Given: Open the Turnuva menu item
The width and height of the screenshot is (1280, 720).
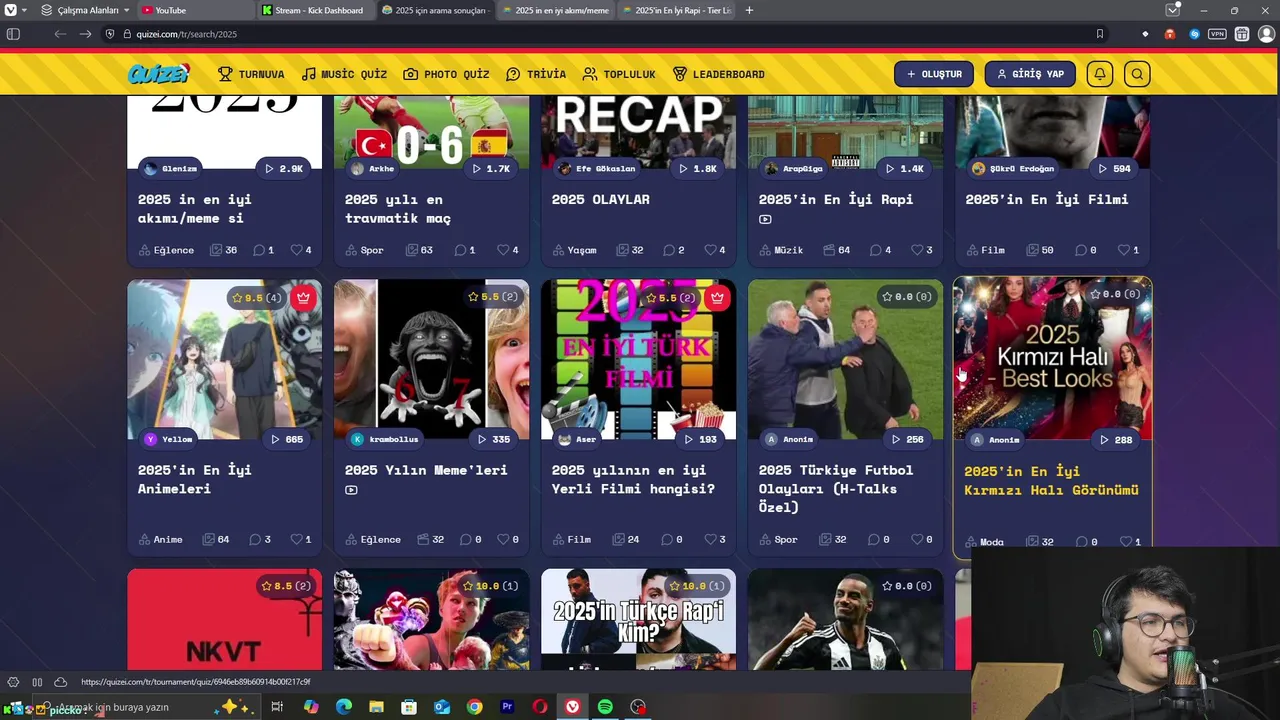Looking at the screenshot, I should tap(251, 74).
